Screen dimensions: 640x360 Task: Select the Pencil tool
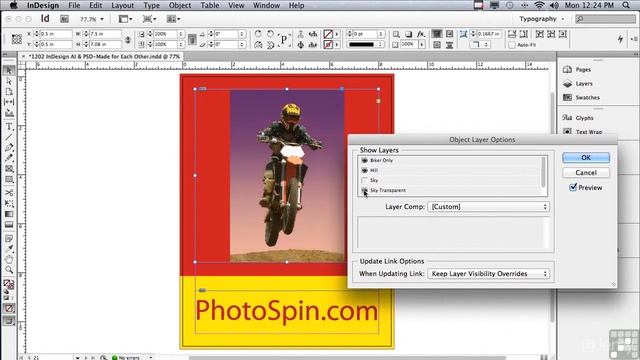click(9, 158)
